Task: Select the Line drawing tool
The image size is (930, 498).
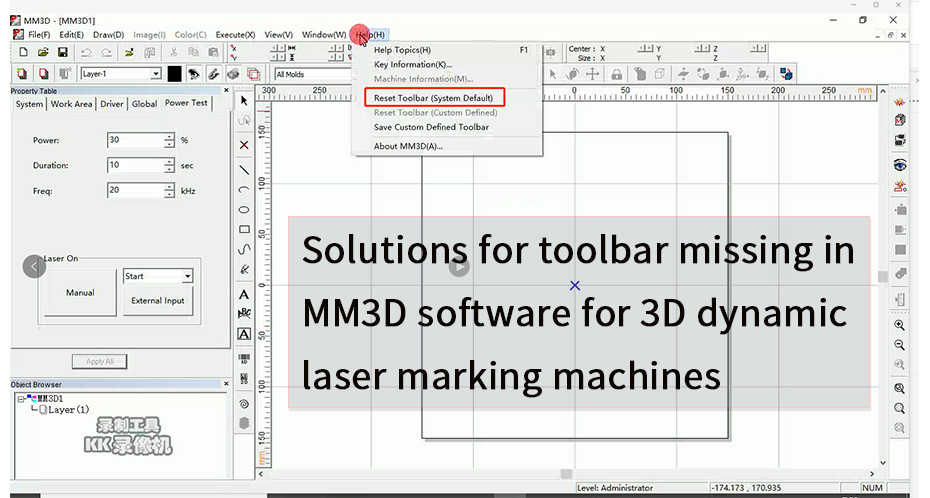Action: tap(244, 170)
